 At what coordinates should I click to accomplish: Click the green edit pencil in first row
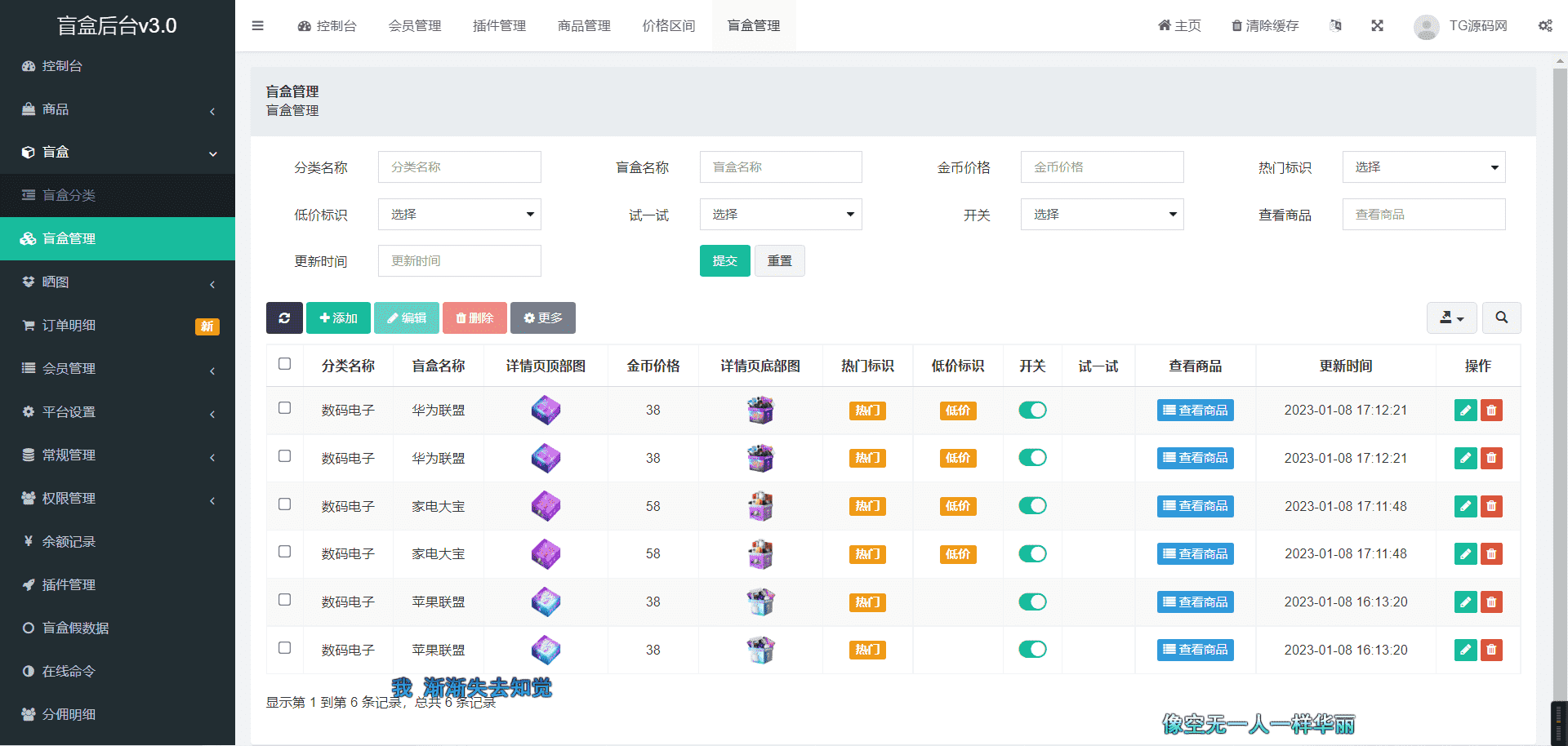click(1465, 411)
